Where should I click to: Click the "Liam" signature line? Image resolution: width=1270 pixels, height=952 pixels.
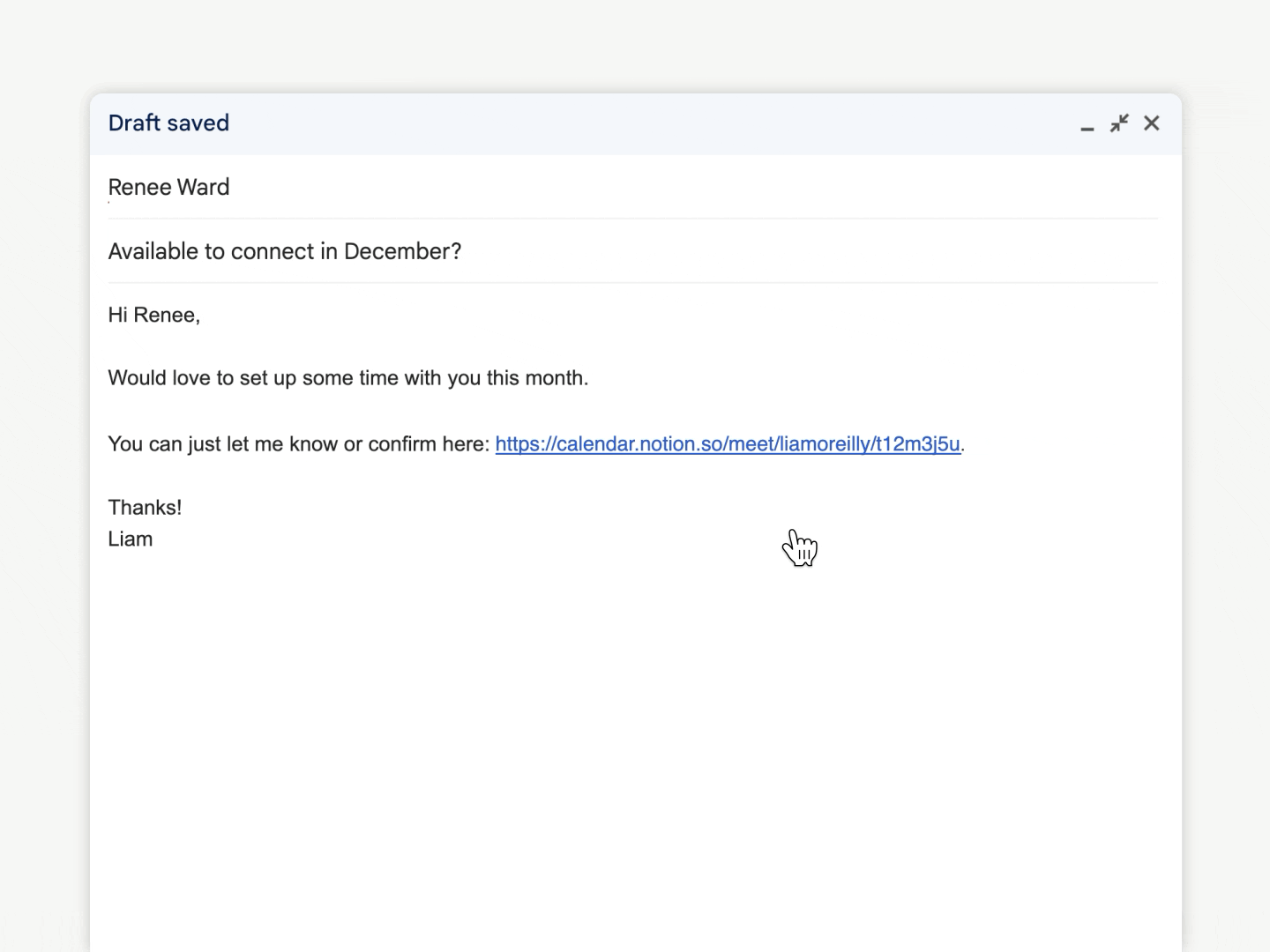pos(131,539)
